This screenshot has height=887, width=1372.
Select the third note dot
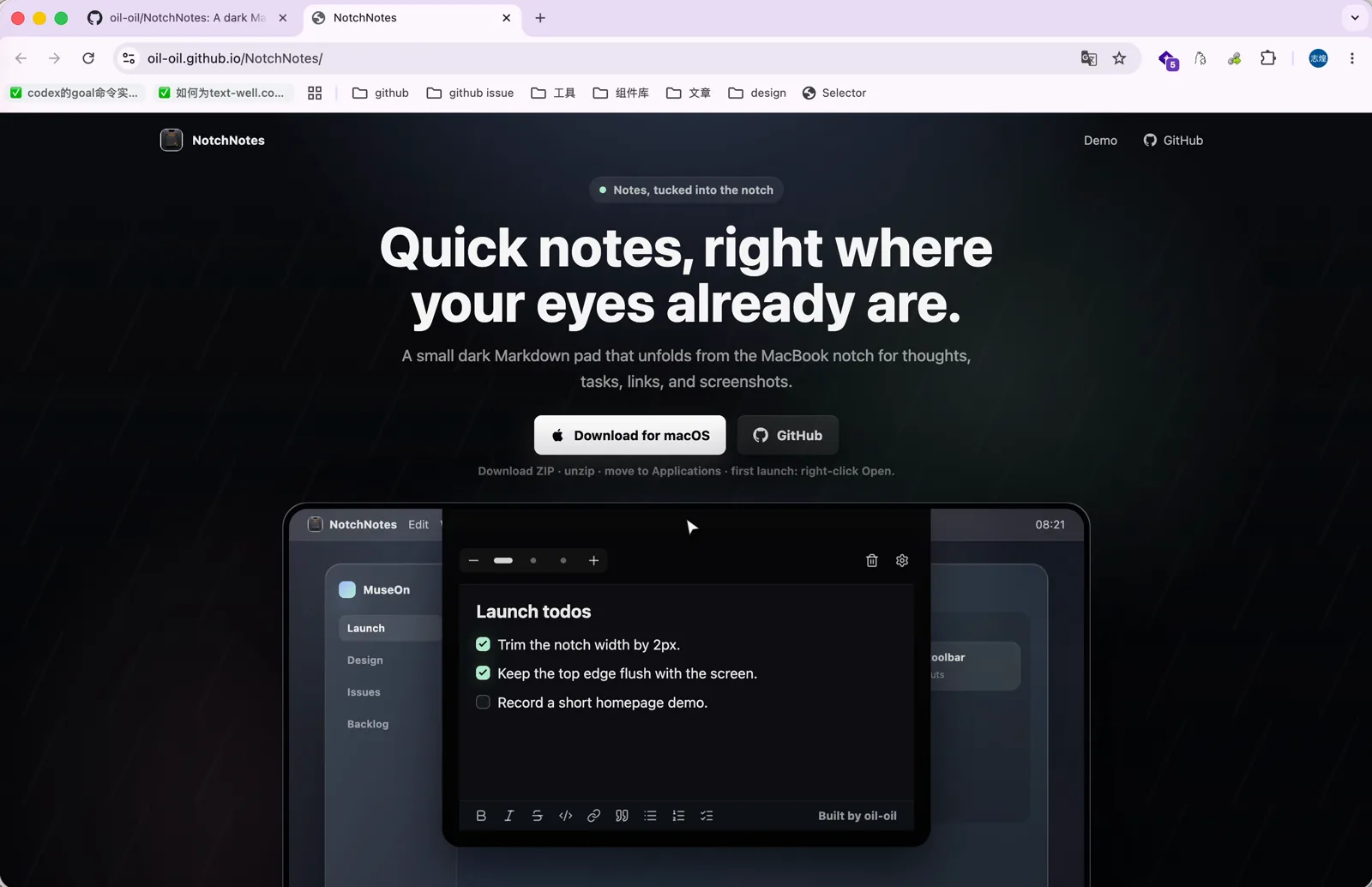pyautogui.click(x=563, y=560)
